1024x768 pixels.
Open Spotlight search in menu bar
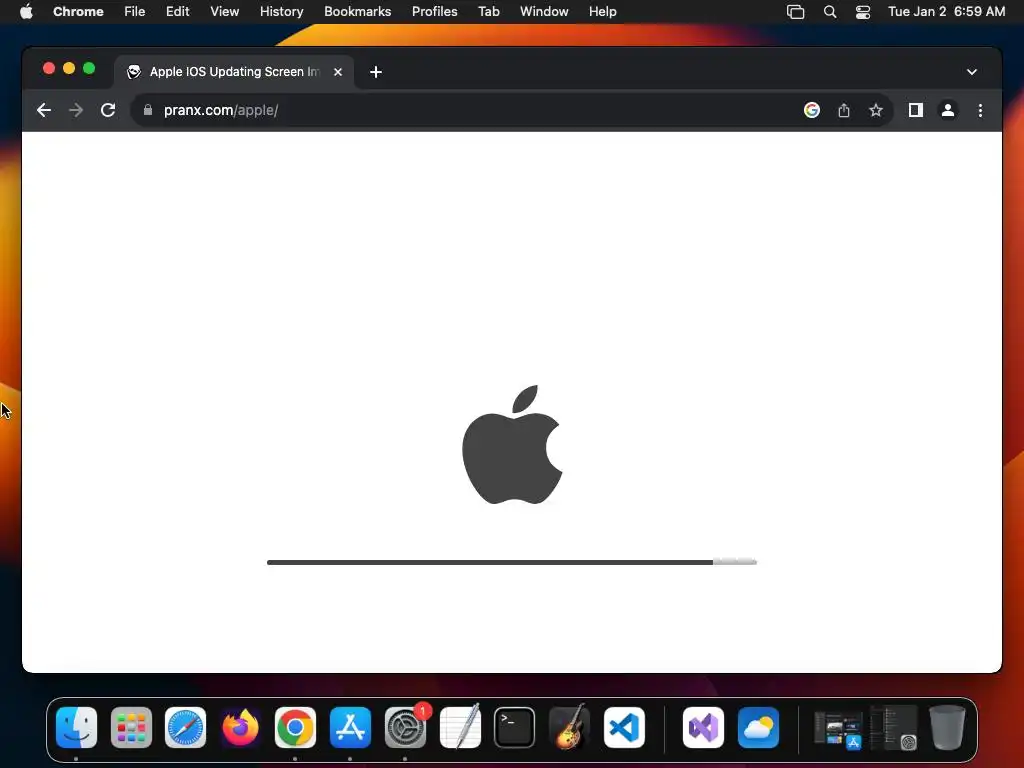pos(829,11)
